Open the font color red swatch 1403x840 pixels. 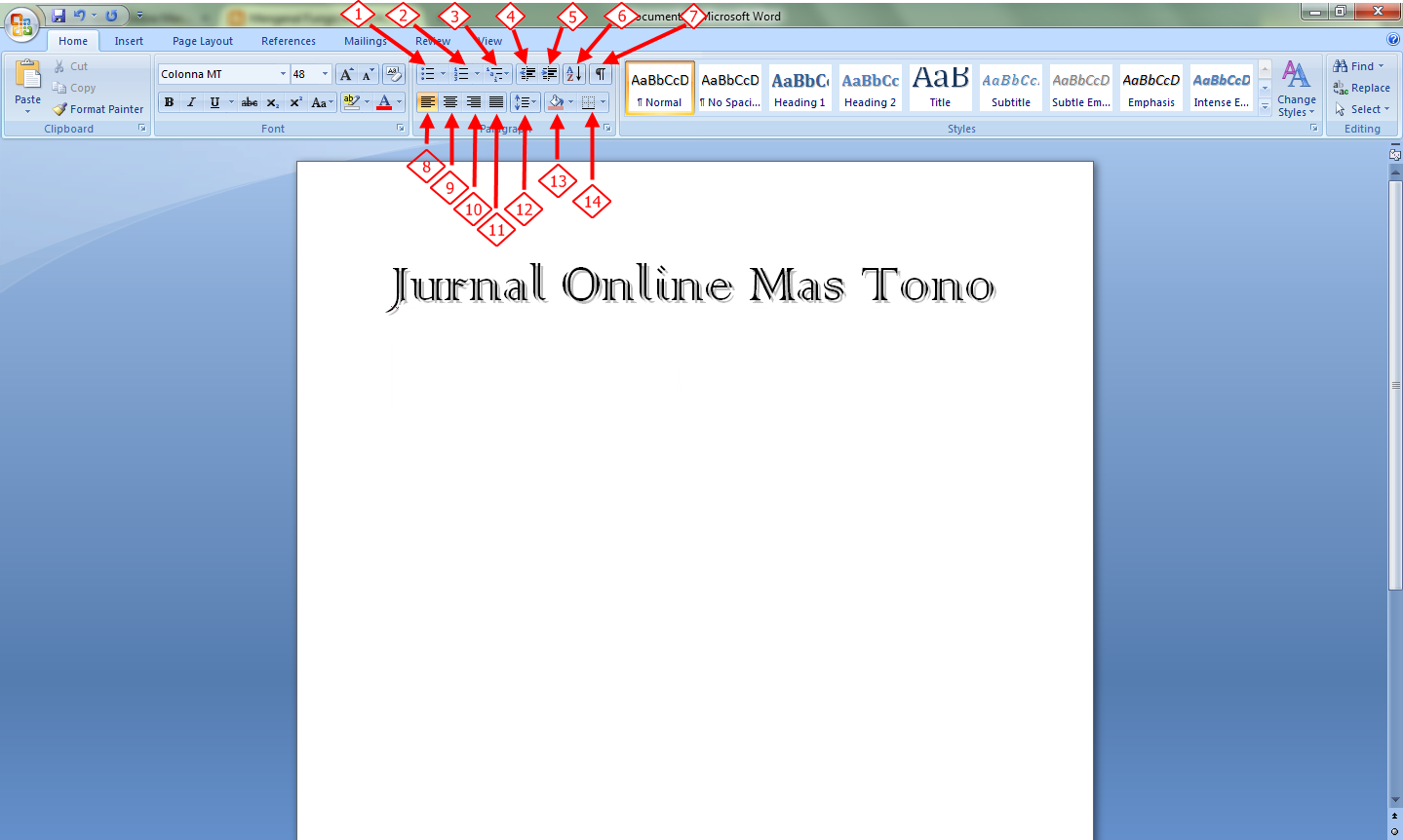[x=384, y=102]
